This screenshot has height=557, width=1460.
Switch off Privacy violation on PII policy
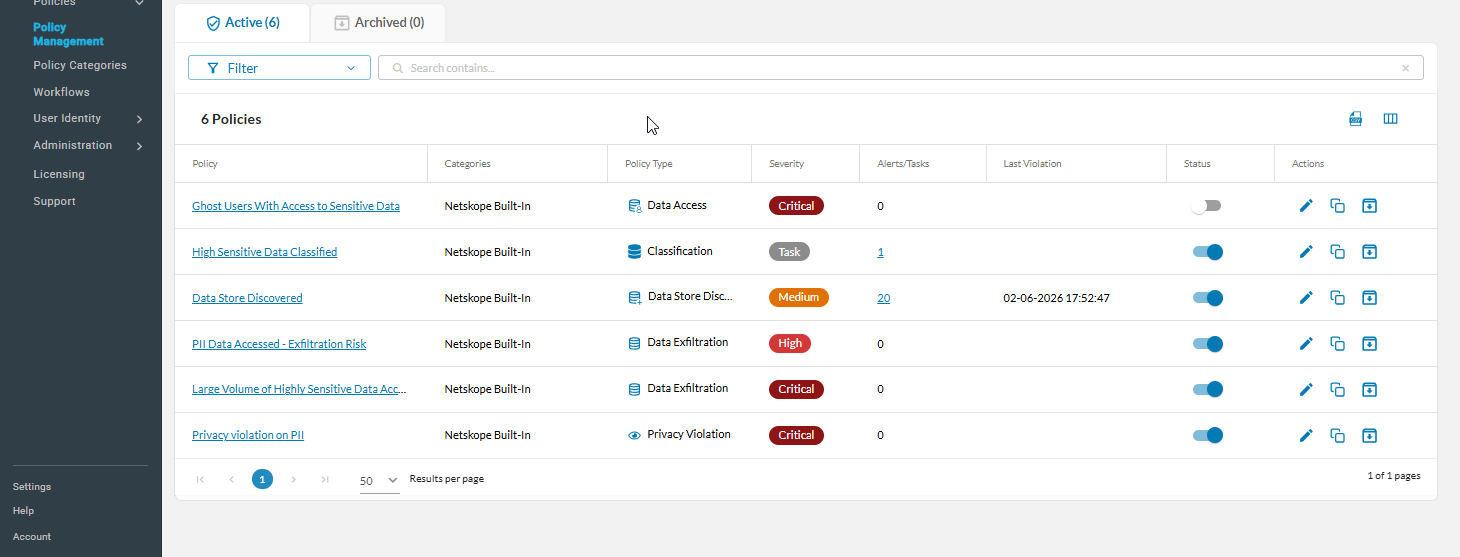(1207, 435)
